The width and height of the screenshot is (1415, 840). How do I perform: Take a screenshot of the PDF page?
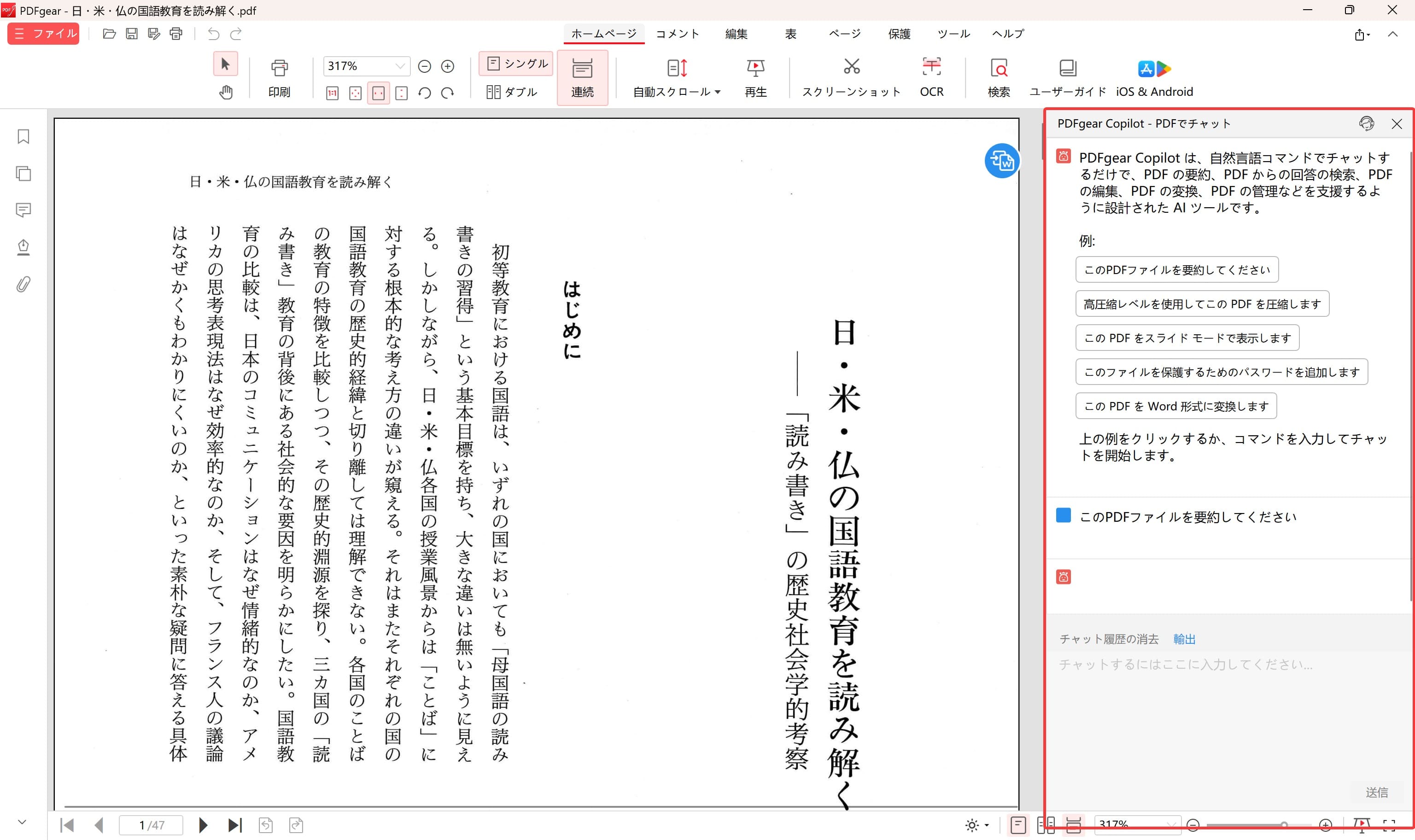[x=851, y=76]
